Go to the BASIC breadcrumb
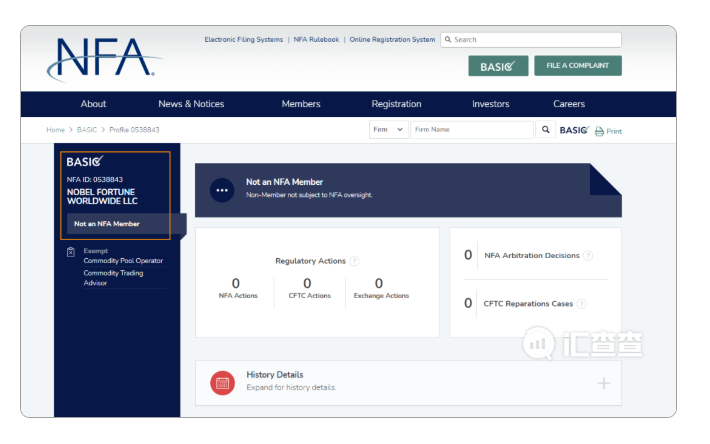 87,130
